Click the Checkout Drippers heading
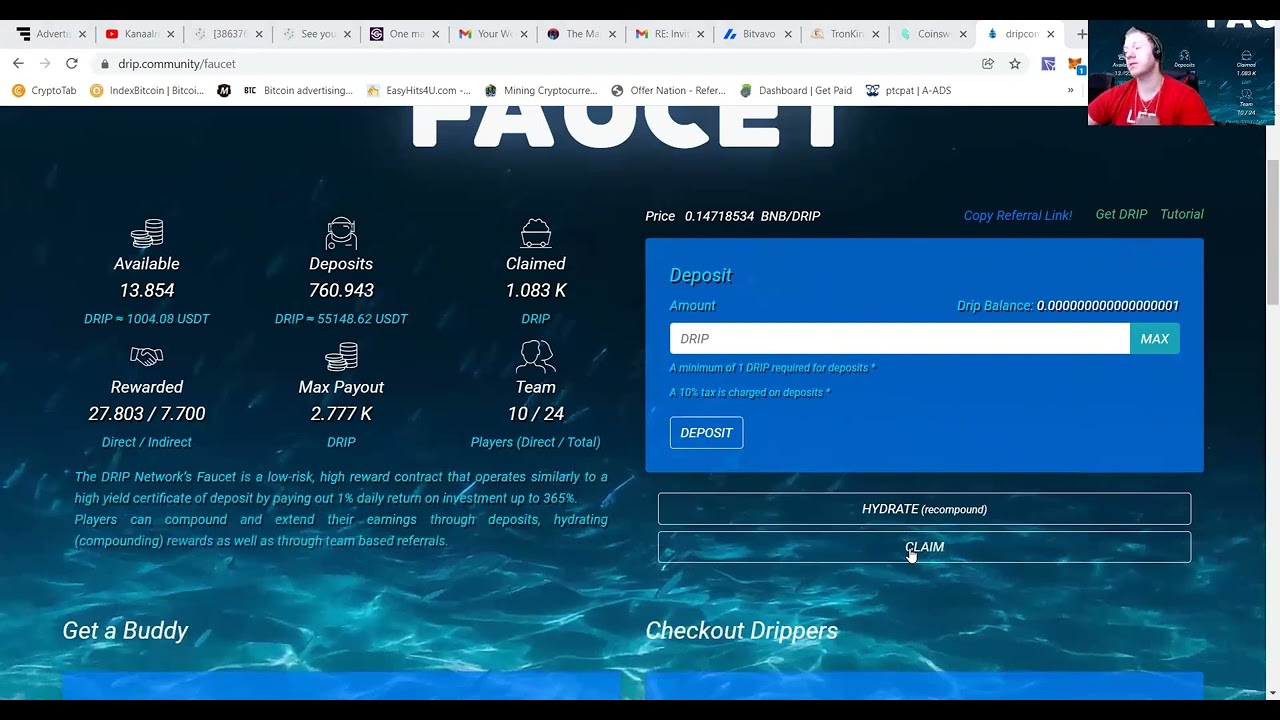Screen dimensions: 1280x720 click(741, 630)
